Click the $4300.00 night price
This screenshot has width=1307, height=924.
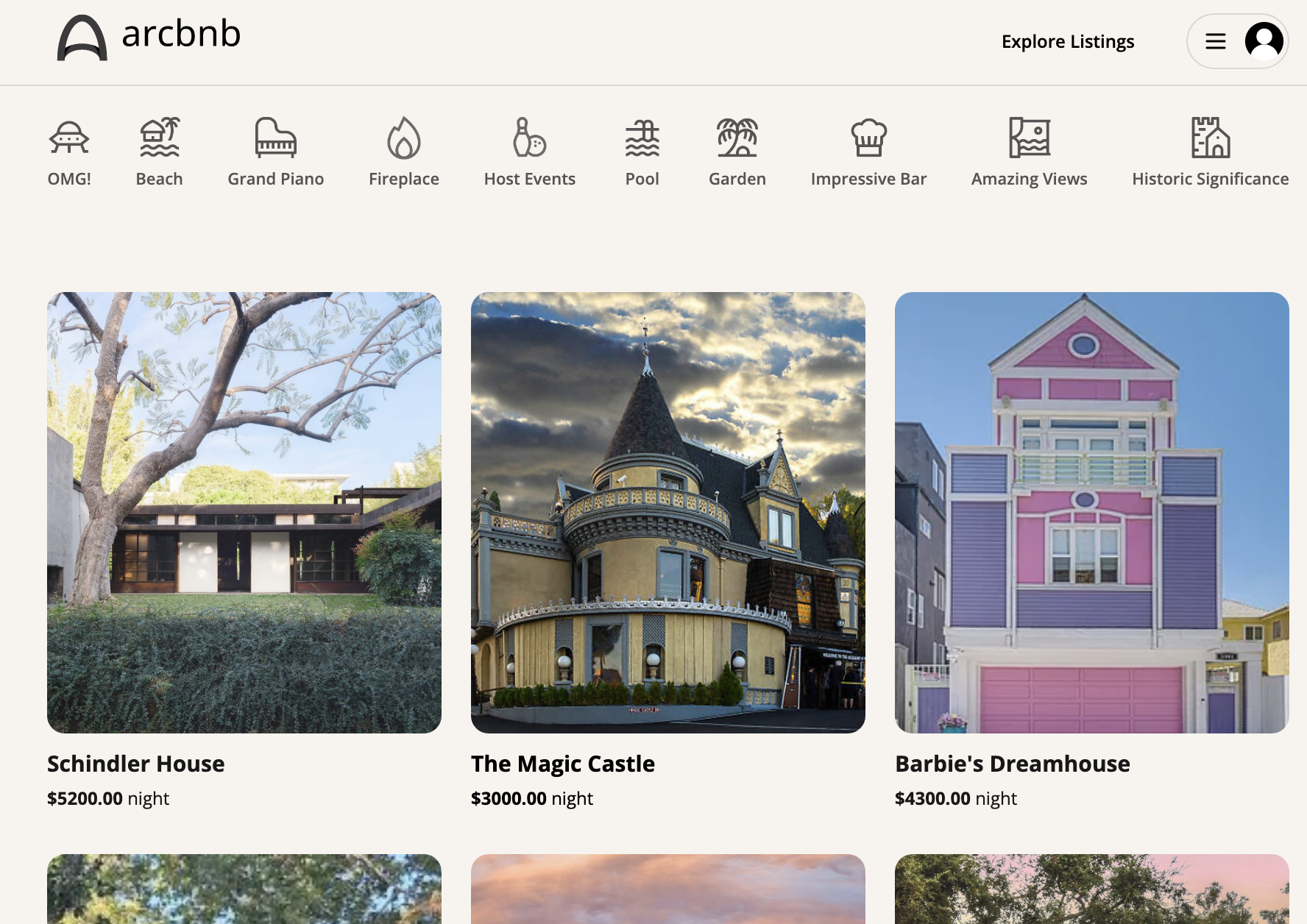coord(956,799)
